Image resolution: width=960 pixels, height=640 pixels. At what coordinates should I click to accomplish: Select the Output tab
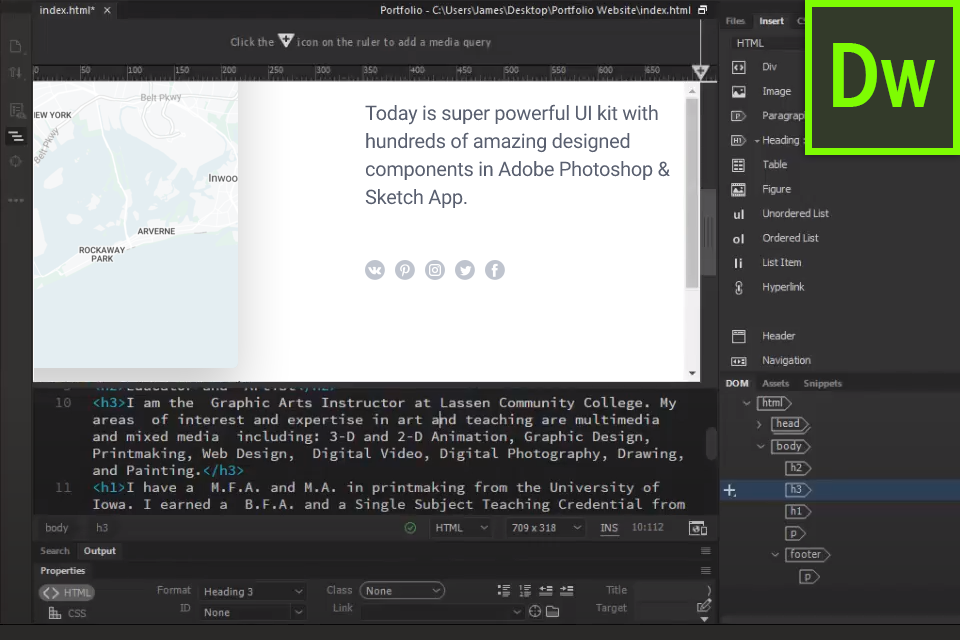click(x=99, y=551)
